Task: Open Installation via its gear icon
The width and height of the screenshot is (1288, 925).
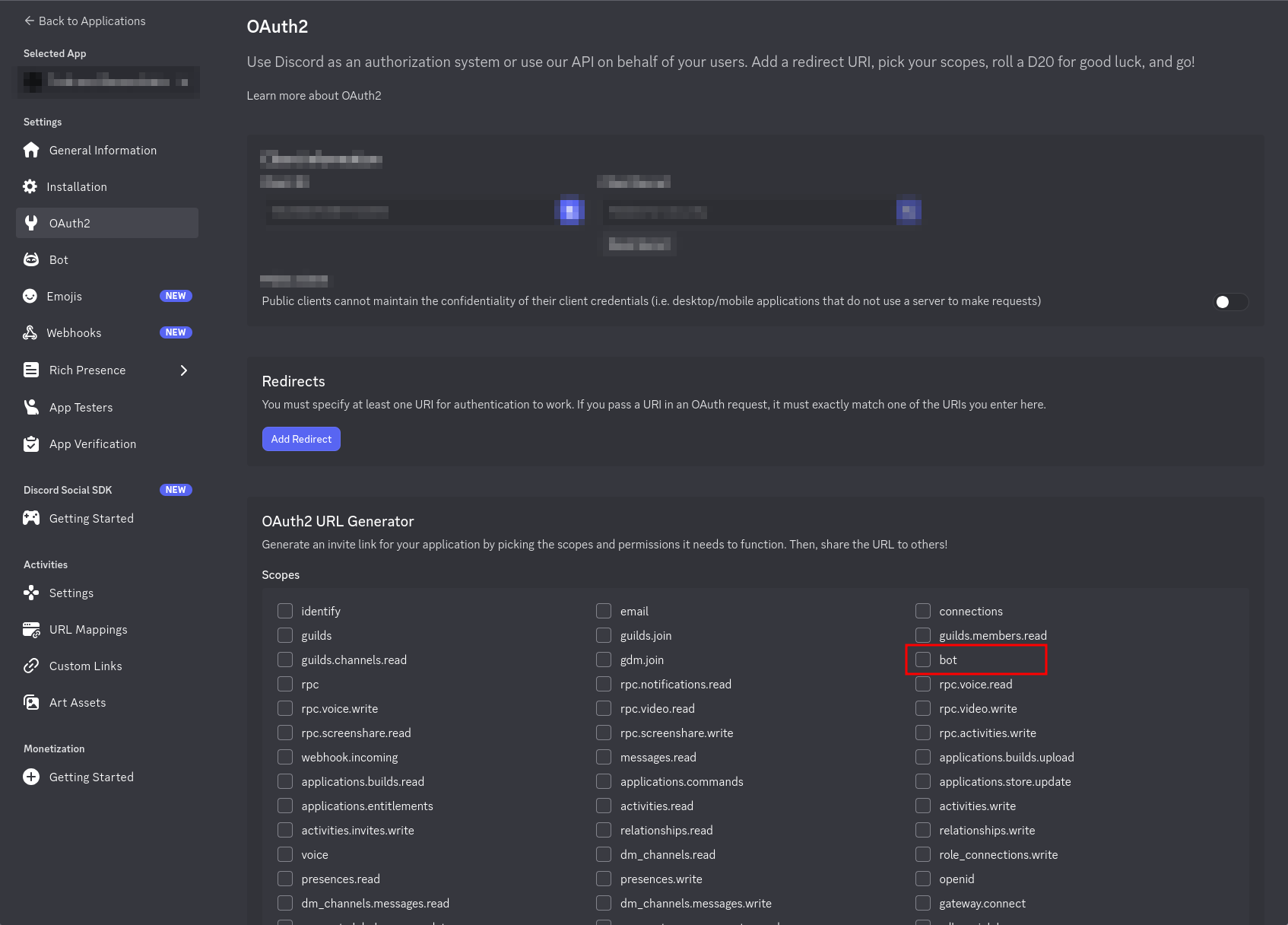Action: pos(30,186)
